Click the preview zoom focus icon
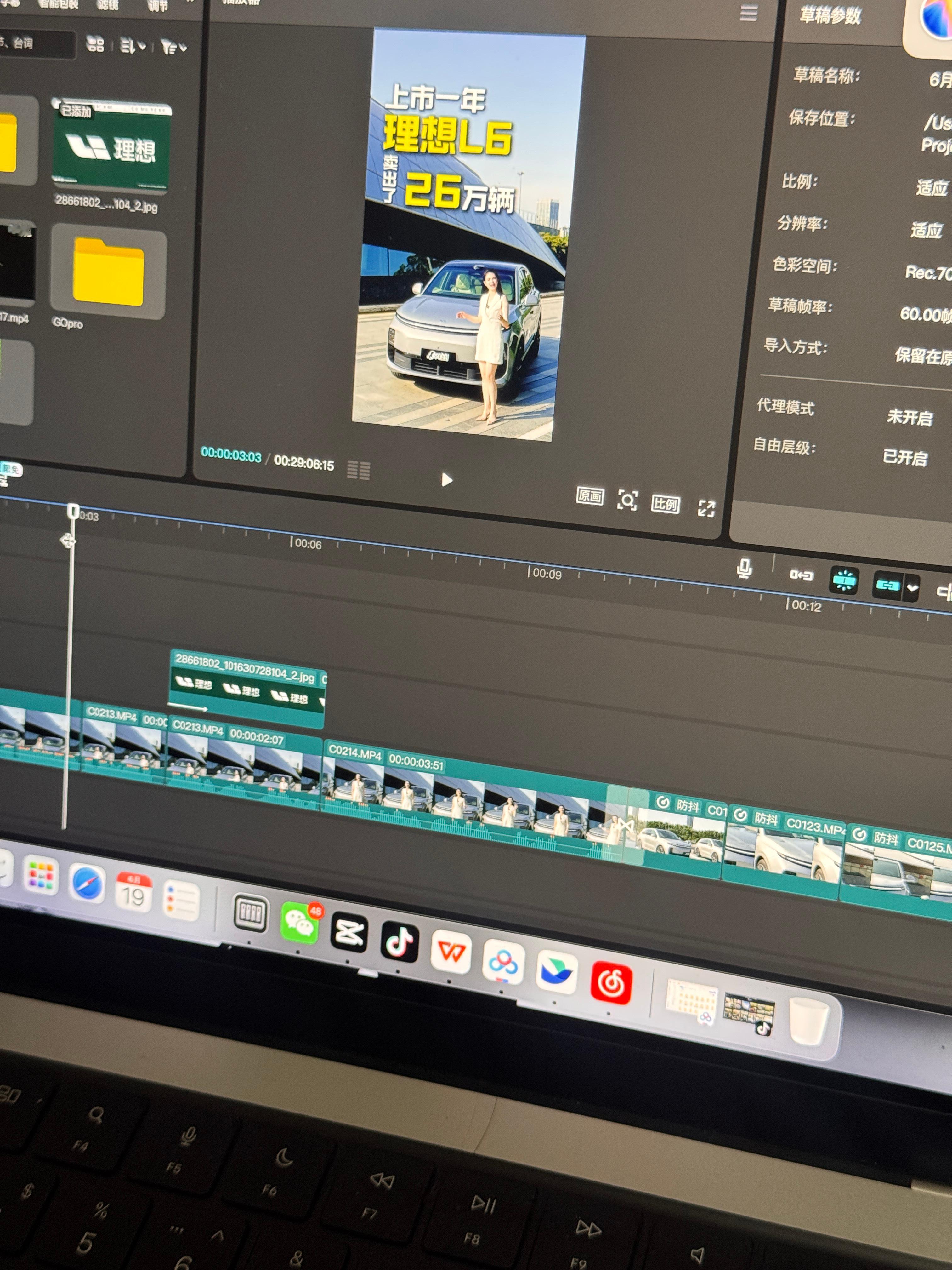The image size is (952, 1270). (x=627, y=500)
